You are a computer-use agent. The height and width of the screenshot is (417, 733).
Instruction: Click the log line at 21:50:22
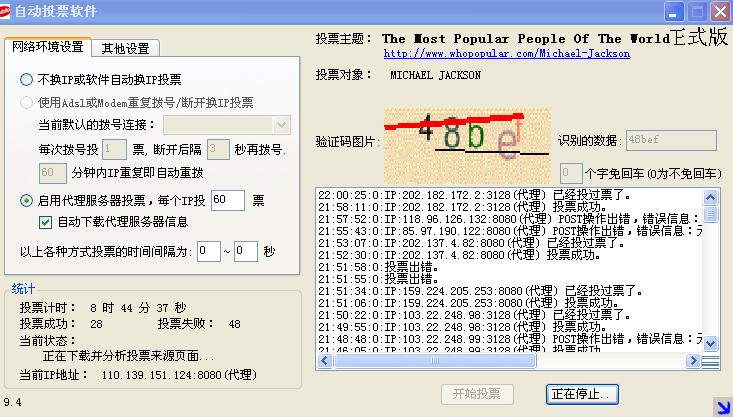point(474,315)
